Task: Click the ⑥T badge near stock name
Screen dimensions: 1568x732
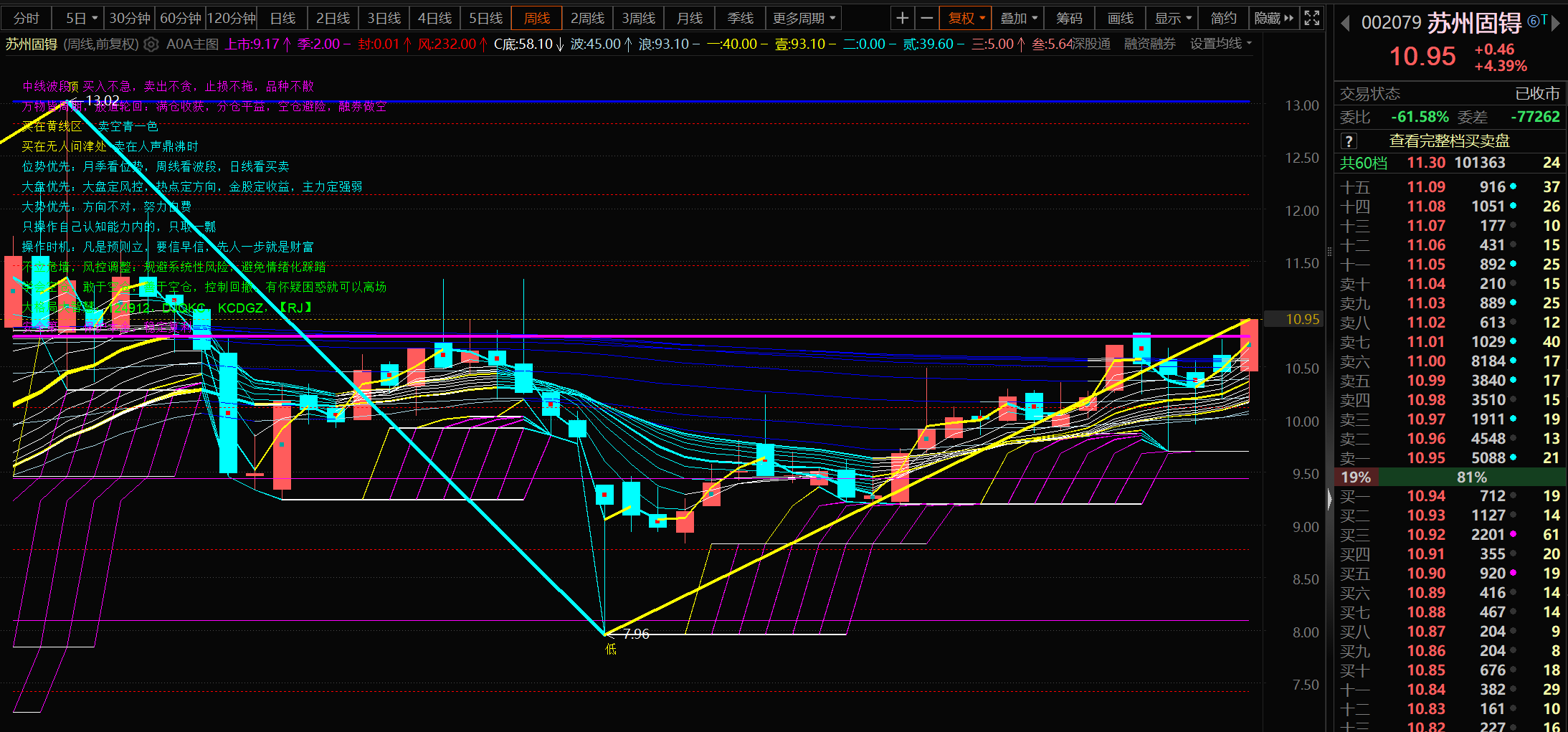Action: (x=1537, y=22)
